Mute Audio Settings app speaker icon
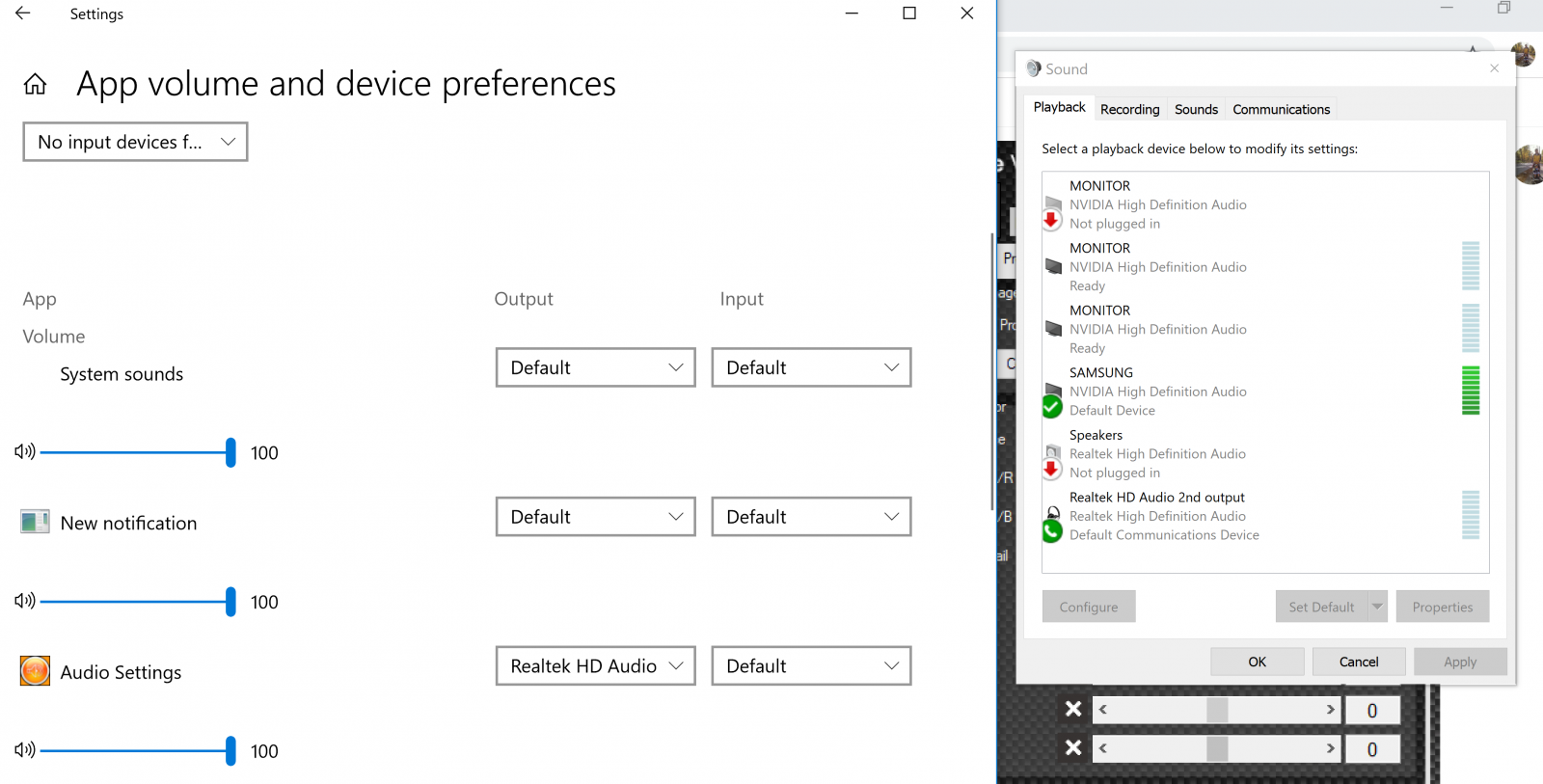1543x784 pixels. click(x=25, y=749)
